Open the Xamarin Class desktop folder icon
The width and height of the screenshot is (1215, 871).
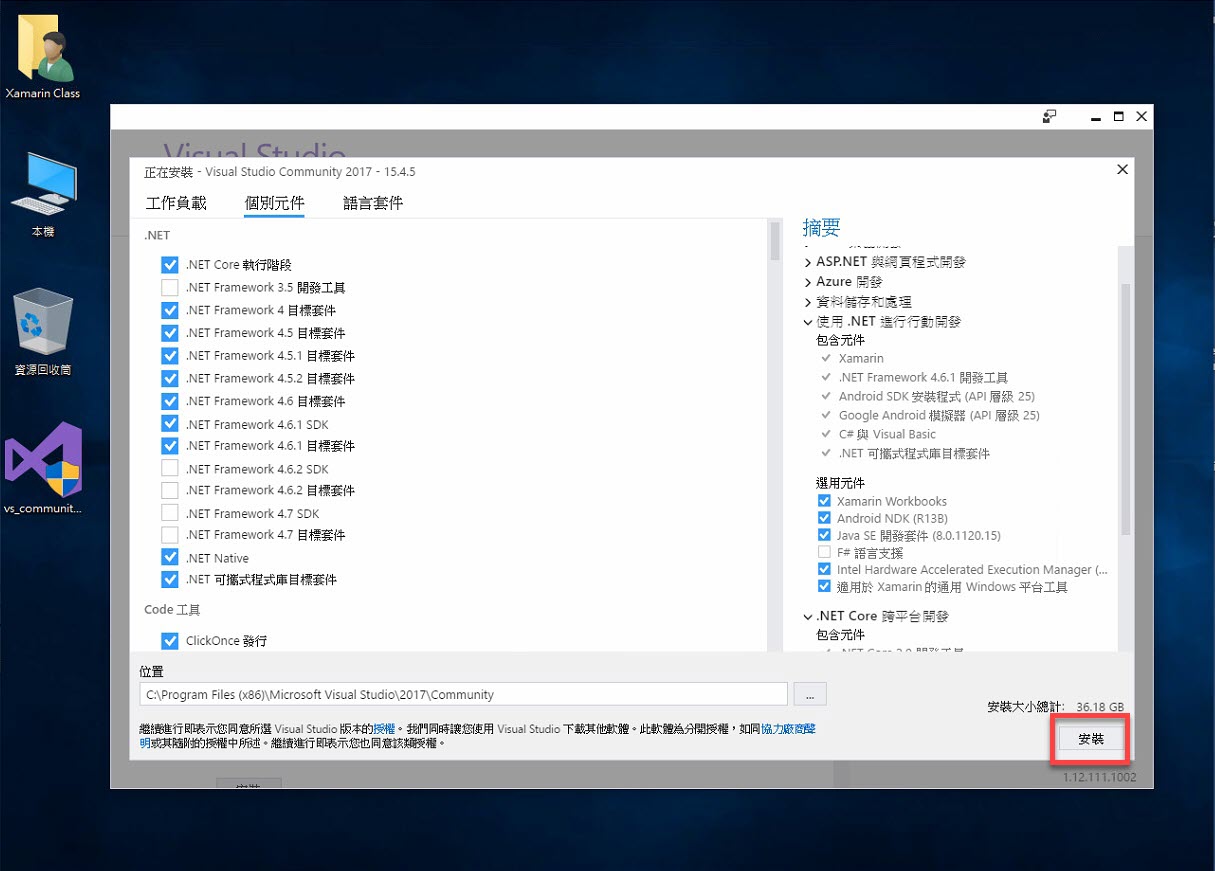[x=43, y=55]
